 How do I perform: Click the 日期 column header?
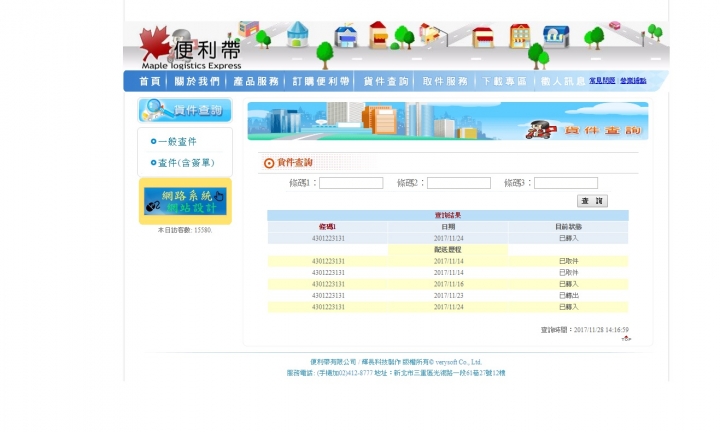tap(448, 227)
